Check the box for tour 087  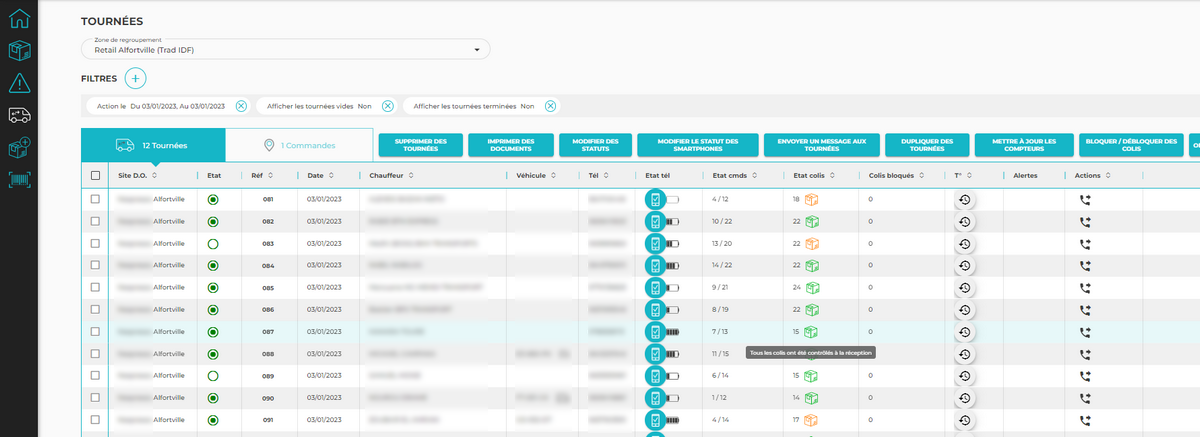coord(96,332)
